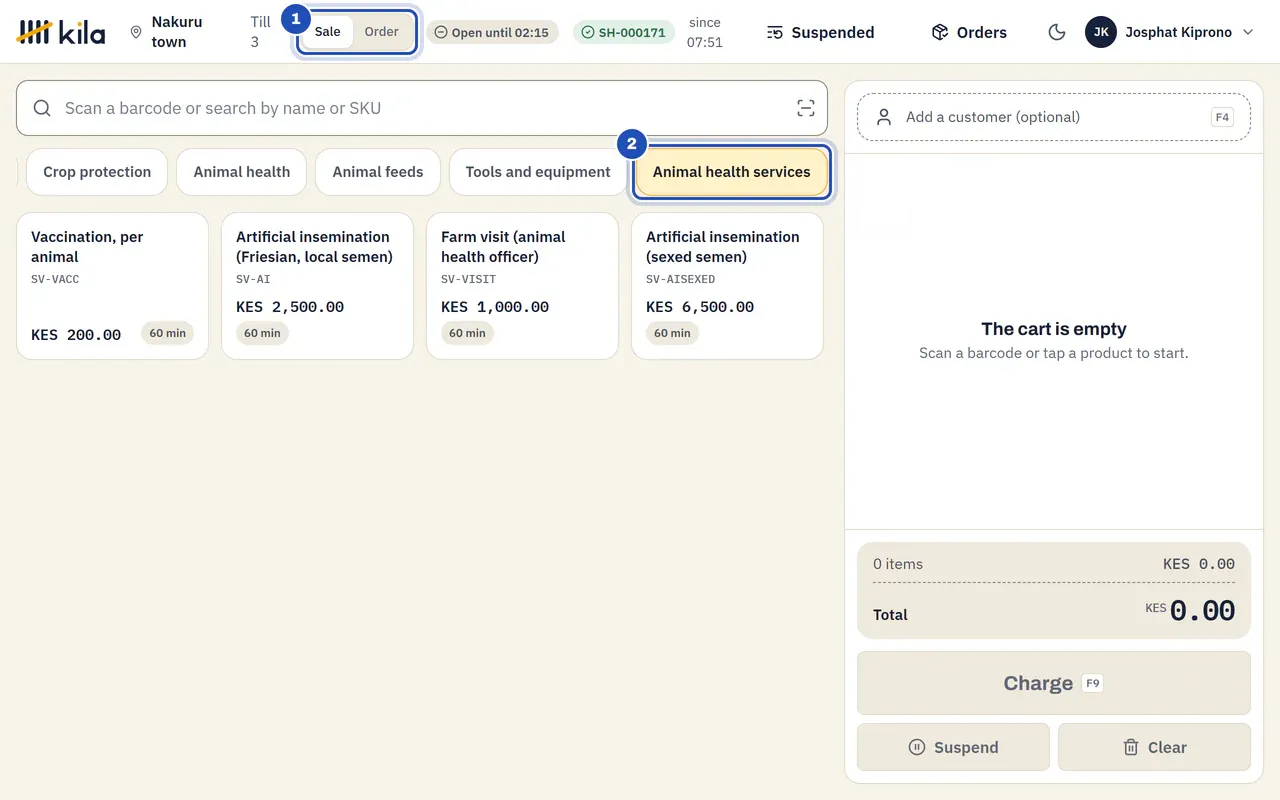Click the since 07:51 text
The image size is (1280, 800).
point(705,32)
